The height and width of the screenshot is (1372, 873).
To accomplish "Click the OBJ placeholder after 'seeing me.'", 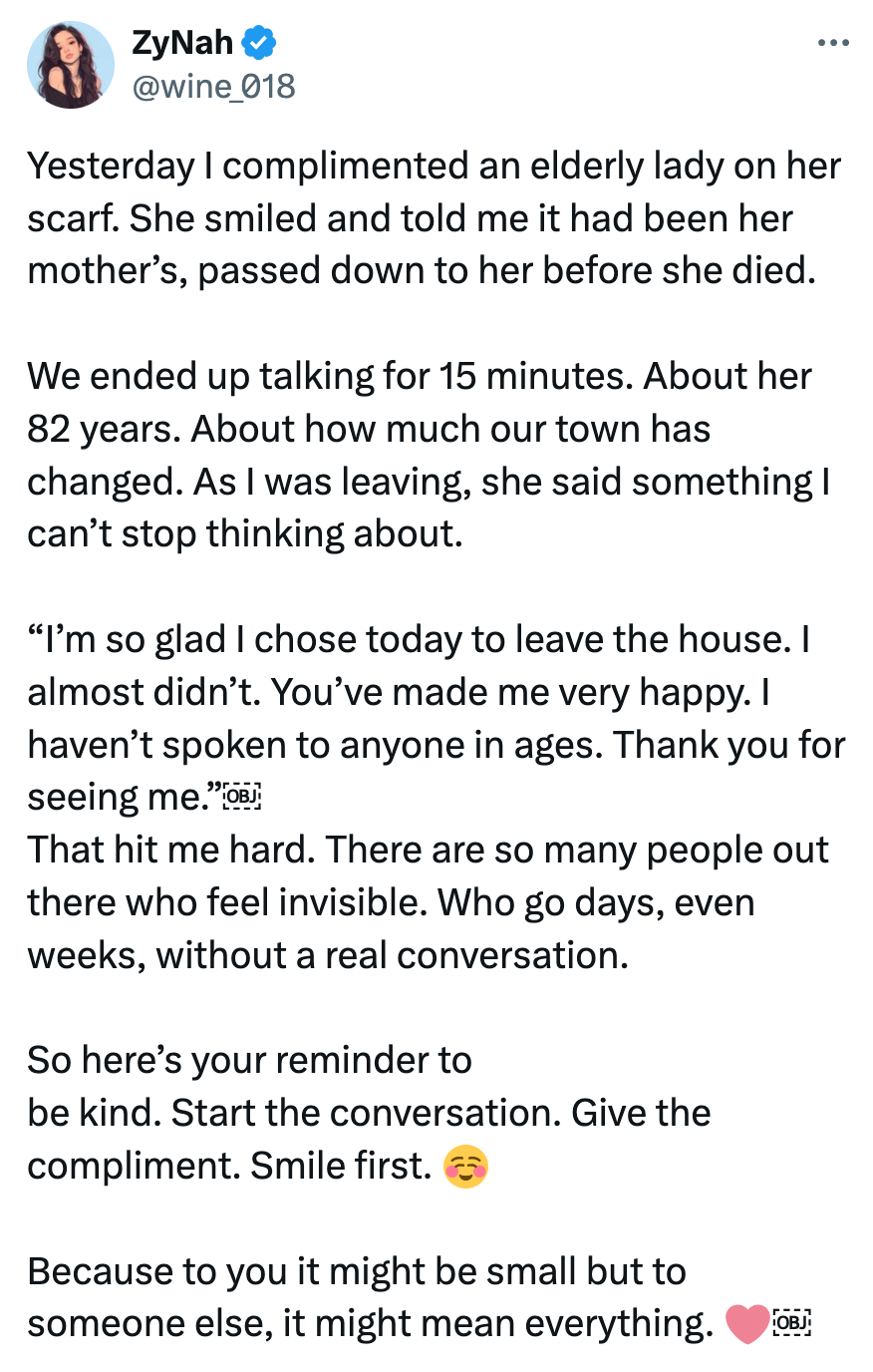I will [x=242, y=797].
